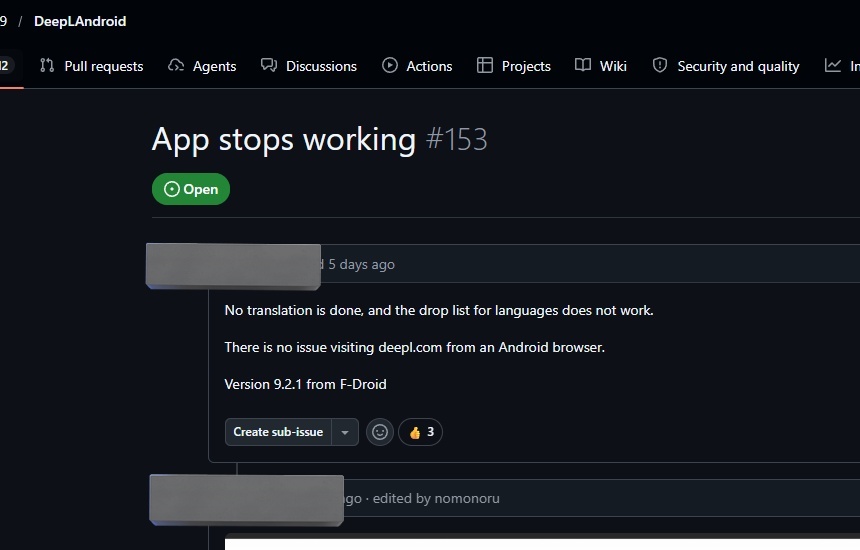Add a reaction with the smiley icon
This screenshot has height=550, width=860.
[380, 432]
